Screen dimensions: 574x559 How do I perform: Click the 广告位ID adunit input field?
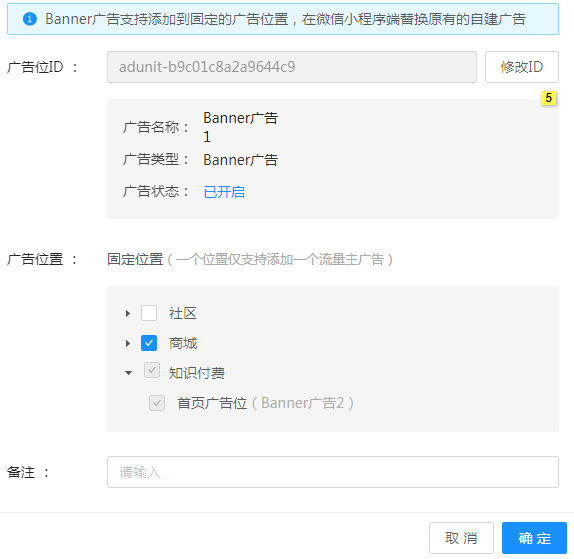[292, 67]
